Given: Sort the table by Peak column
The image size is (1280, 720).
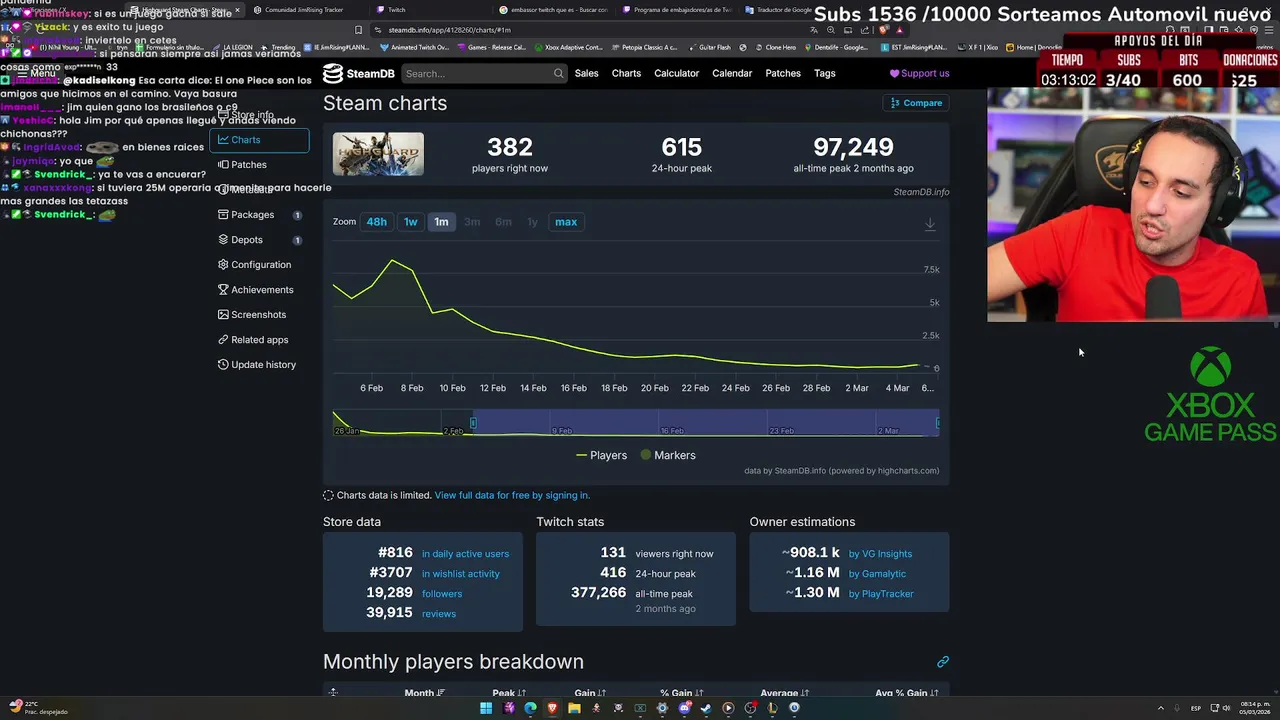Looking at the screenshot, I should pos(509,693).
